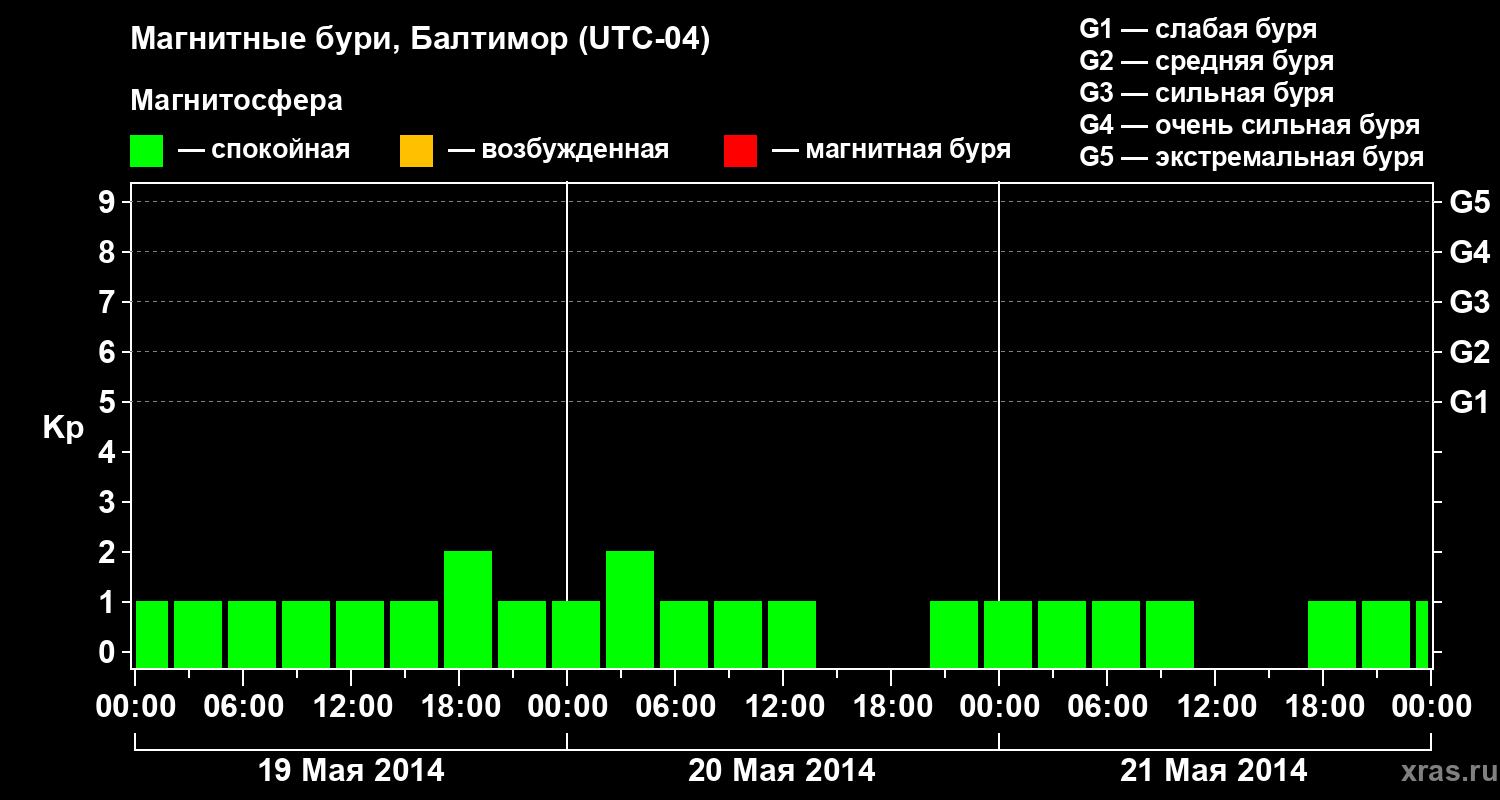Click the '06:00' time label above 20 Мая 2014

(675, 707)
